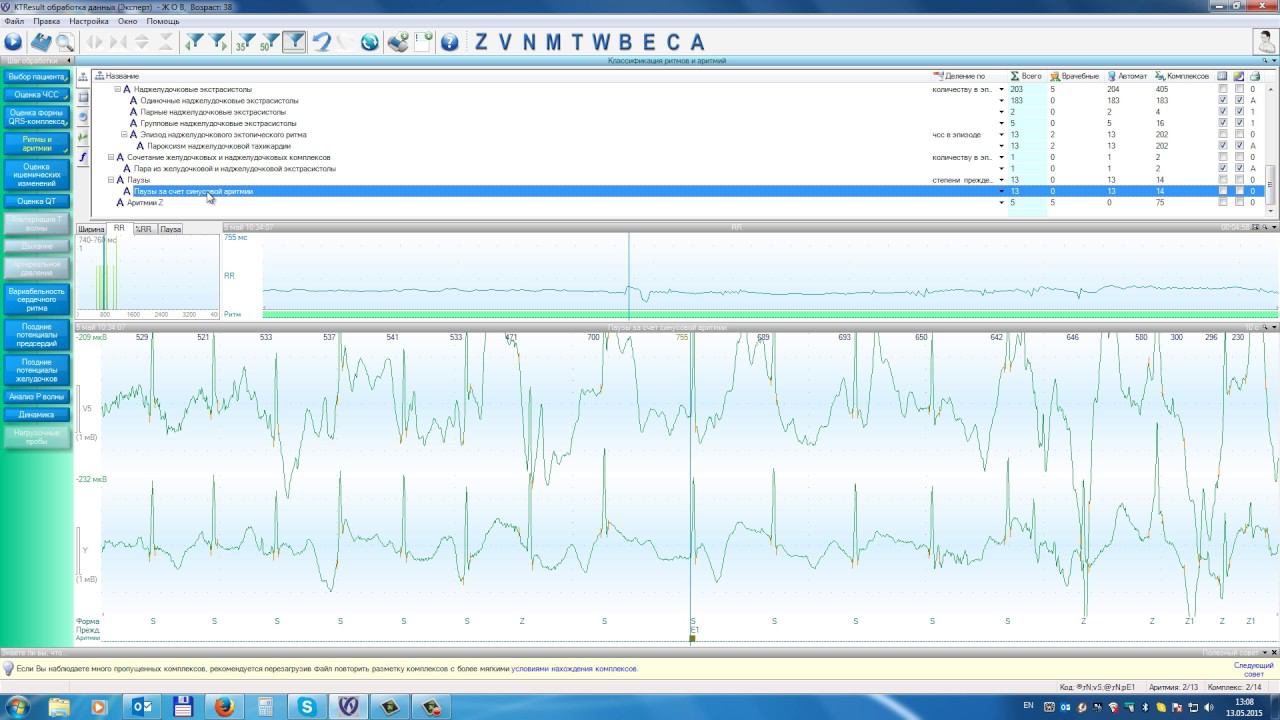Open the Динамика step
Image resolution: width=1280 pixels, height=720 pixels.
point(36,414)
